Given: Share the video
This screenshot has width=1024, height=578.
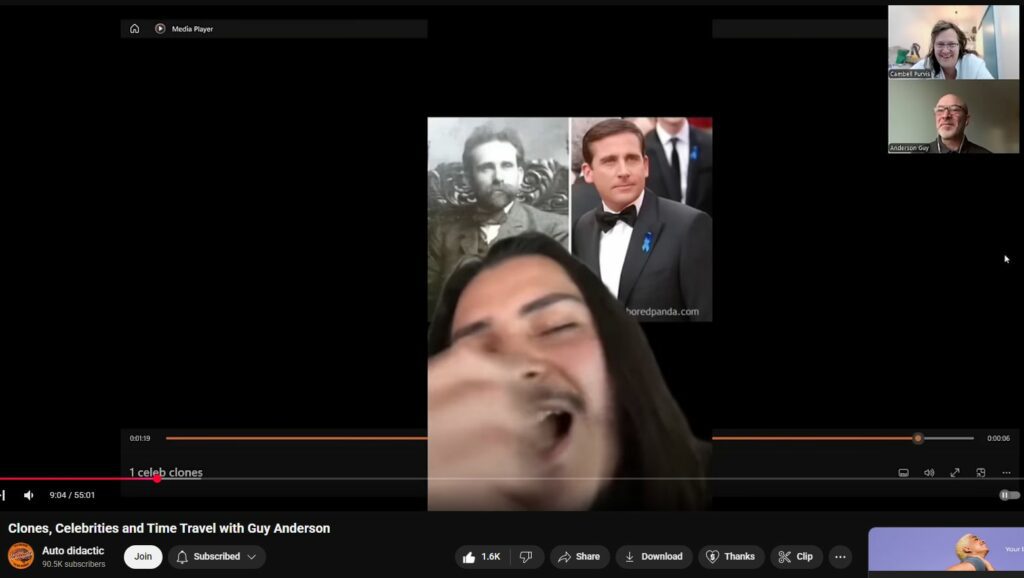Looking at the screenshot, I should pos(579,556).
